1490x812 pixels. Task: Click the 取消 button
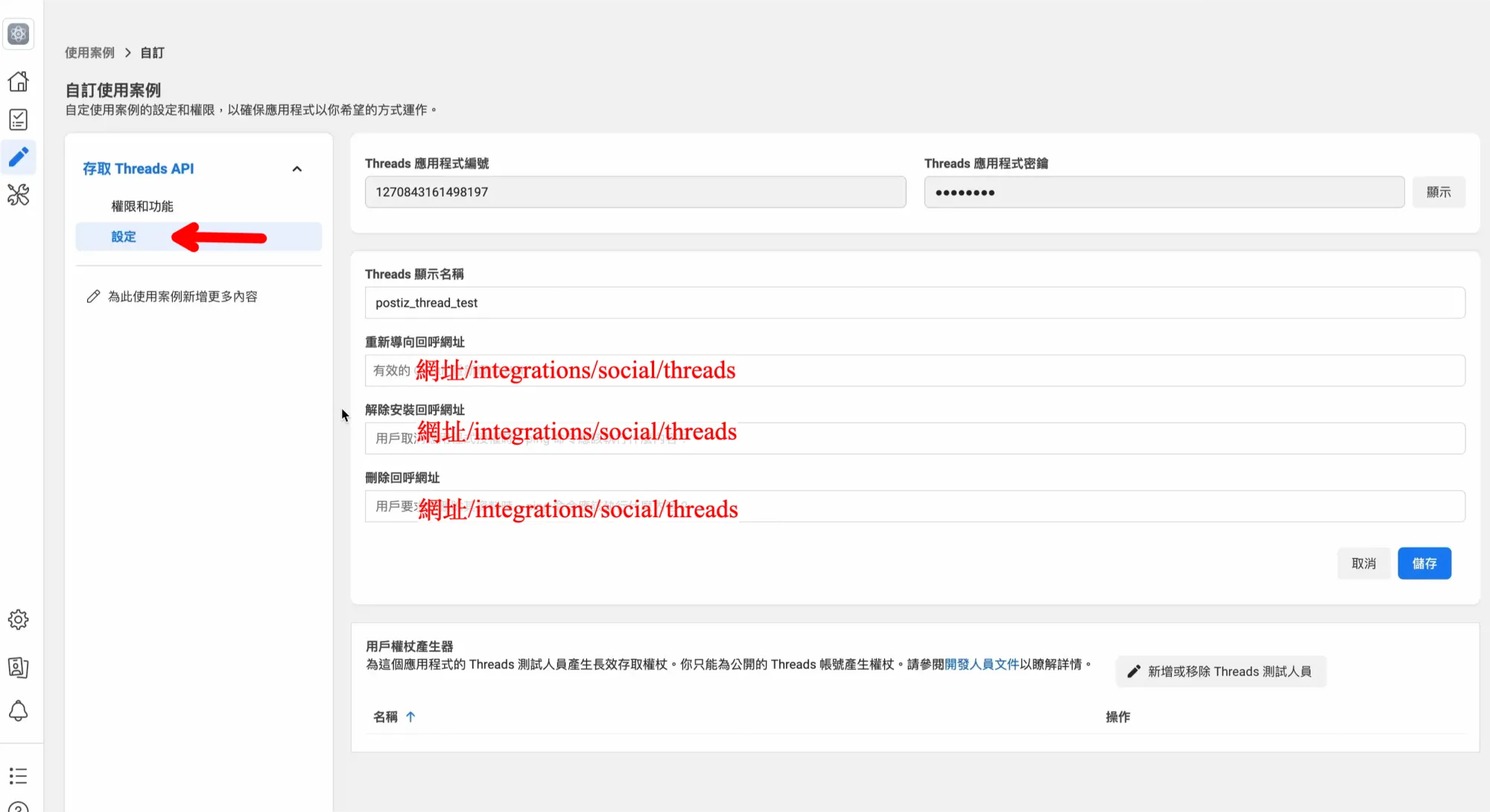(x=1364, y=564)
